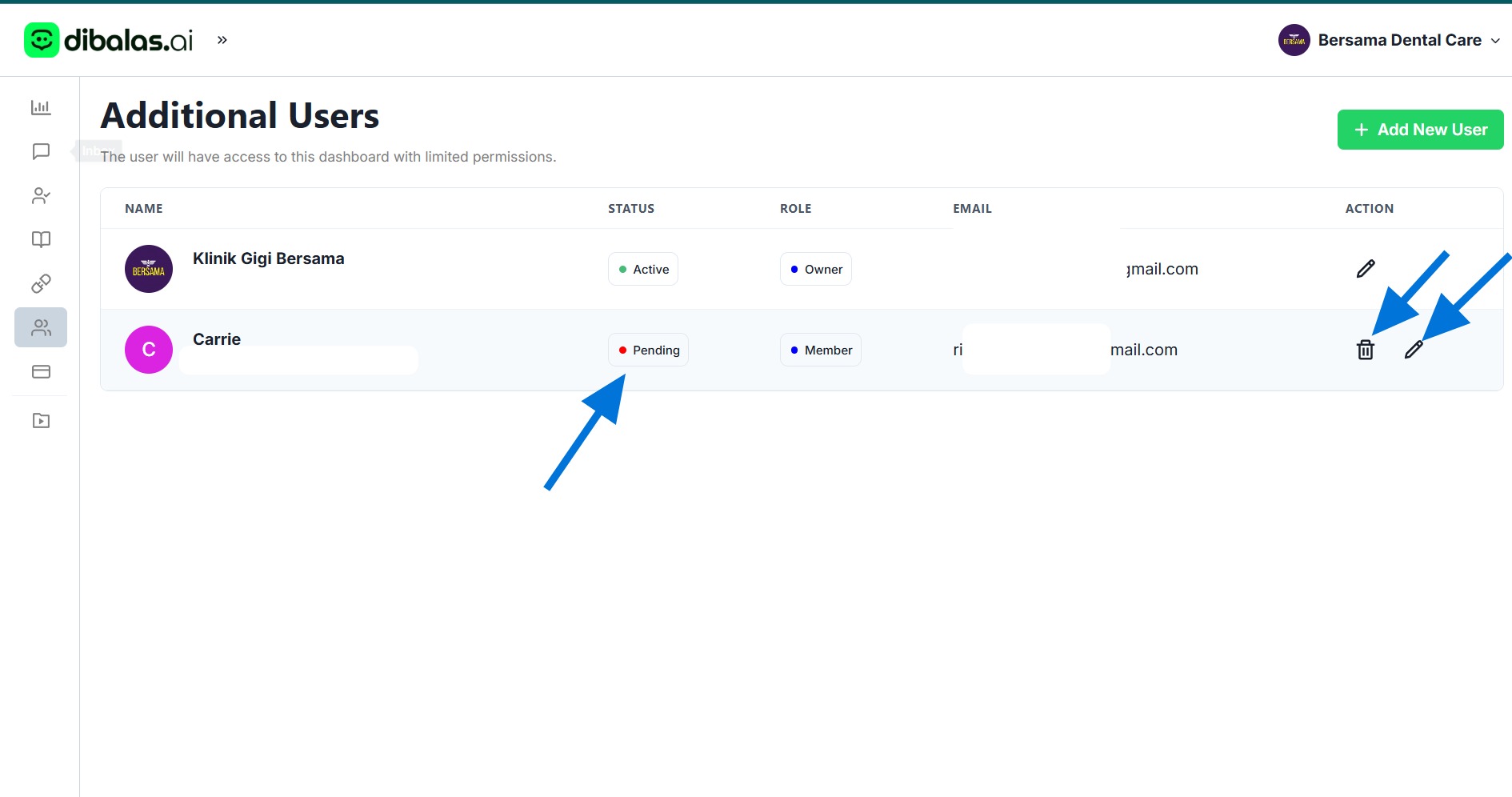Image resolution: width=1512 pixels, height=797 pixels.
Task: Click the Add New User button
Action: click(x=1420, y=130)
